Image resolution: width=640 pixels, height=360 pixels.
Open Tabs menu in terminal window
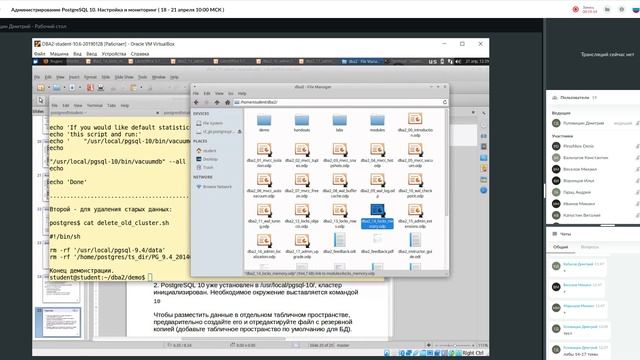[111, 105]
